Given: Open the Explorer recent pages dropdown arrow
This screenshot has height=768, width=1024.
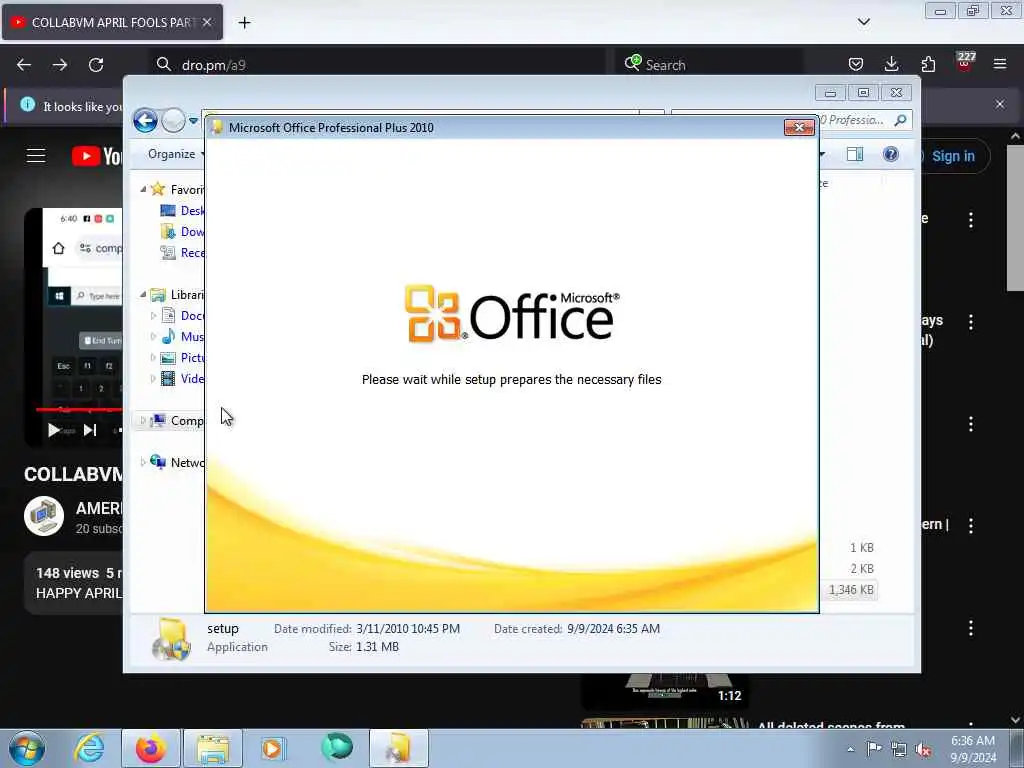Looking at the screenshot, I should tap(193, 121).
